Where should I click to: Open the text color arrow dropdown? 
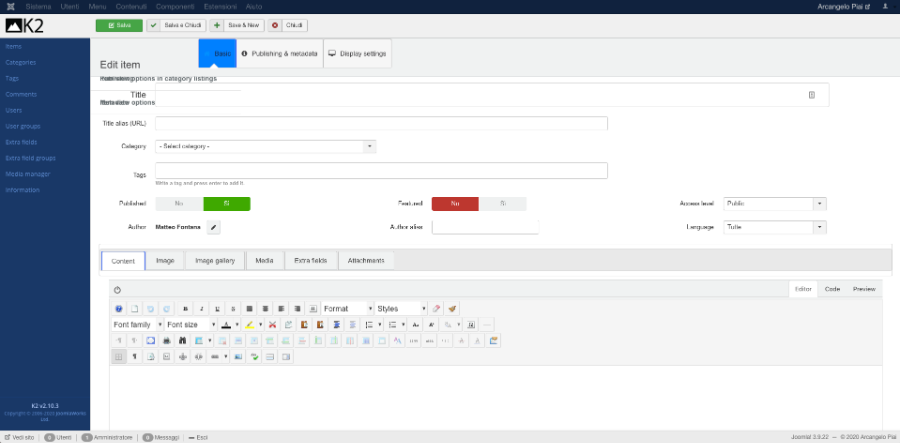pyautogui.click(x=237, y=324)
